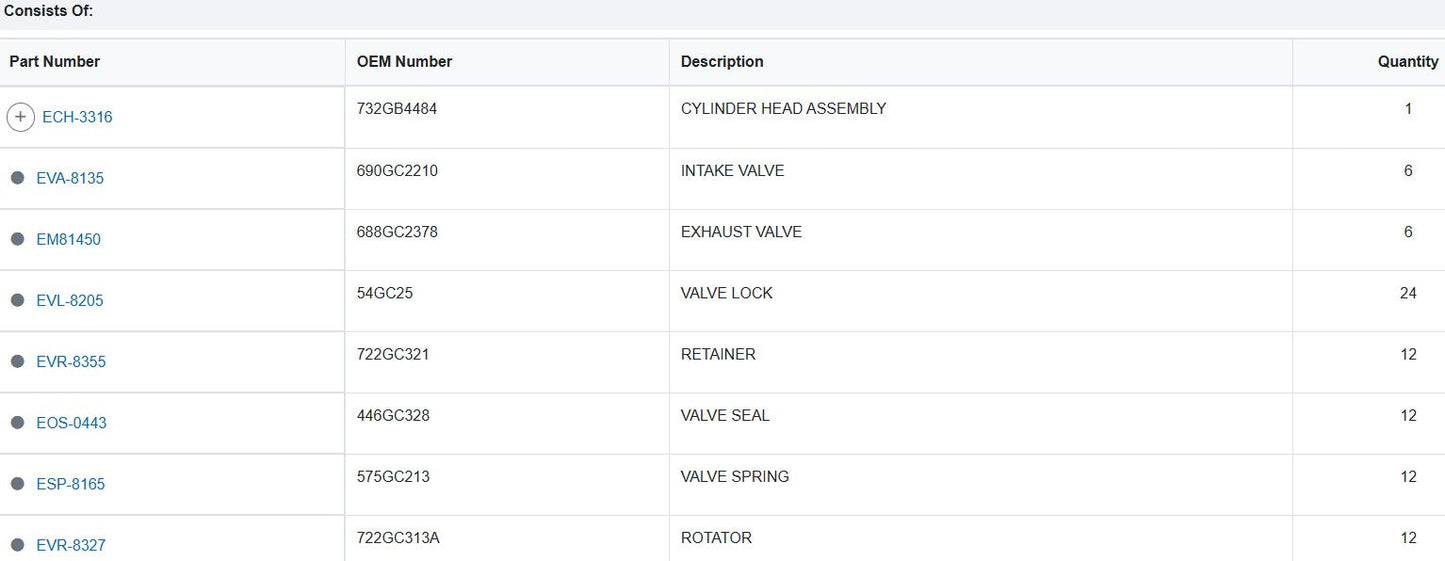Screen dimensions: 1445x561
Task: Click the gray bullet beside EVR-8355
Action: tap(17, 361)
